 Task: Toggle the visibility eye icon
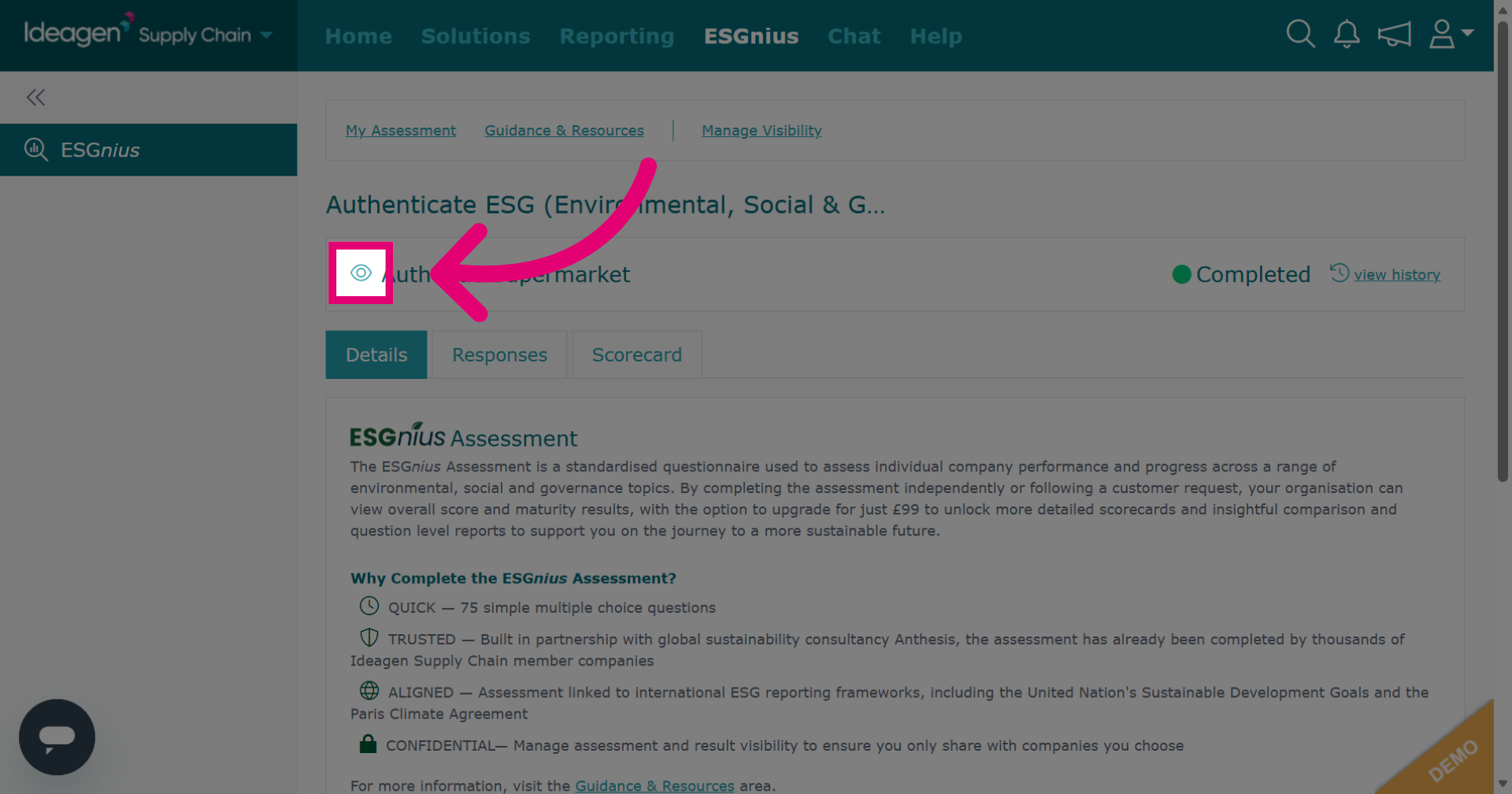pos(361,273)
